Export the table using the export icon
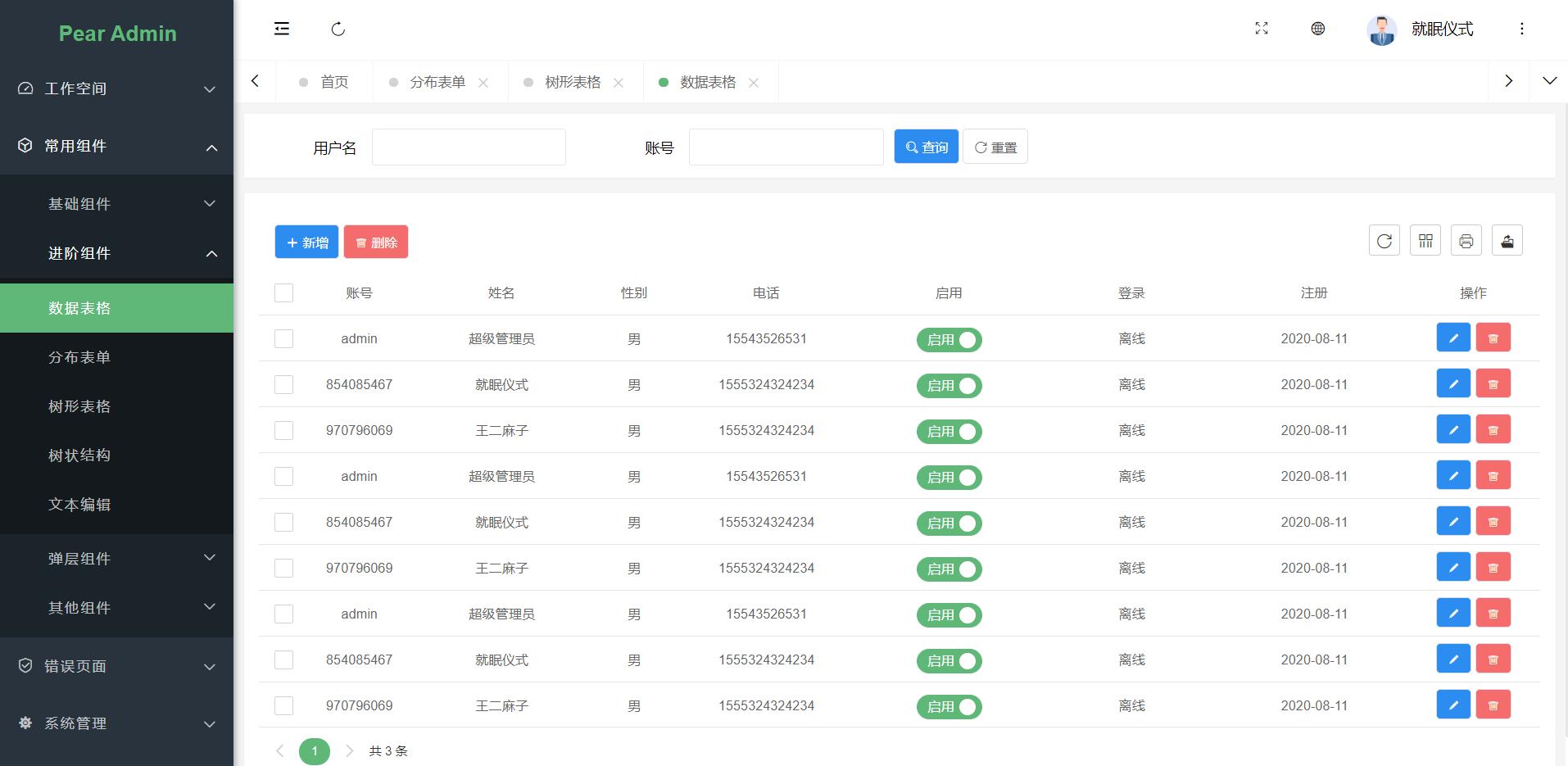 1507,241
